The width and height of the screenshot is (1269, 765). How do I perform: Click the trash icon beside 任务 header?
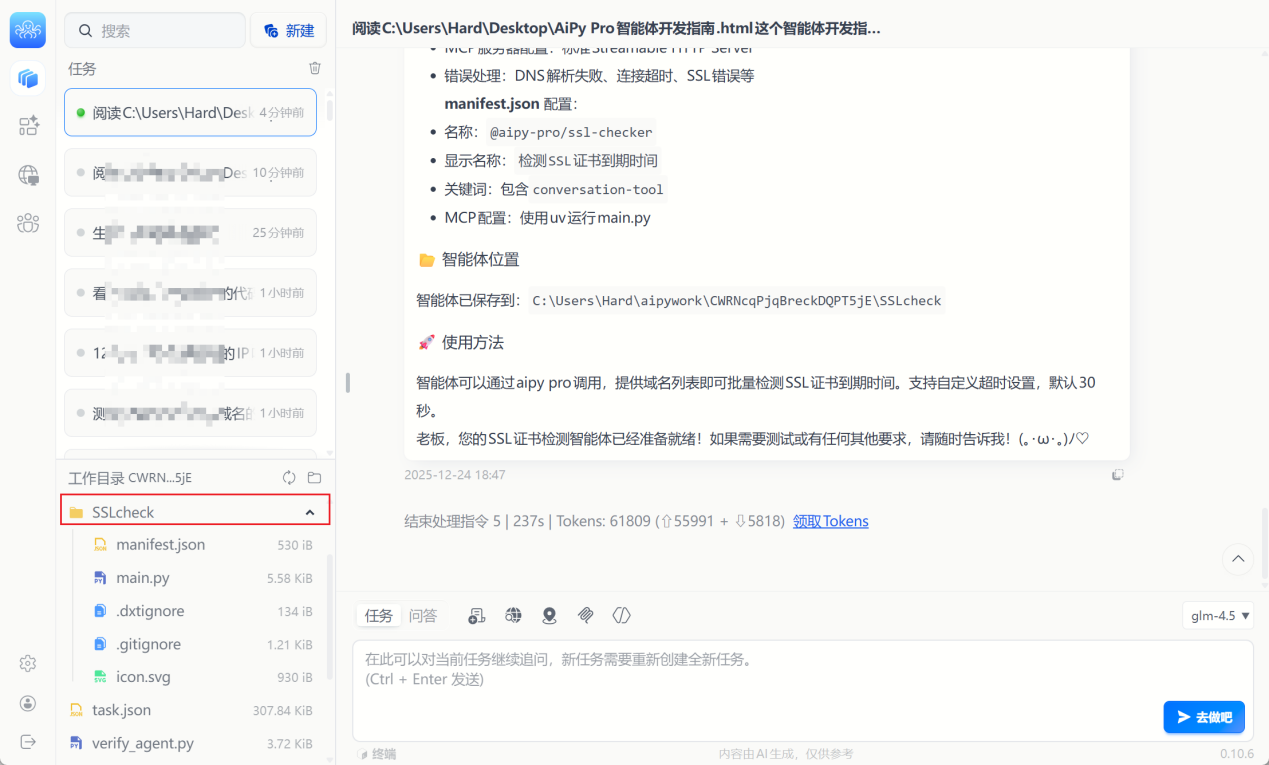[315, 68]
